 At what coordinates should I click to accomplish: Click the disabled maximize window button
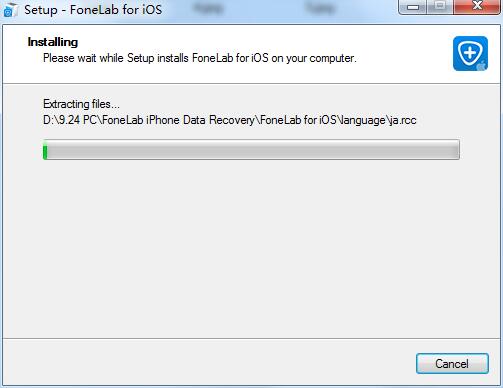(440, 7)
